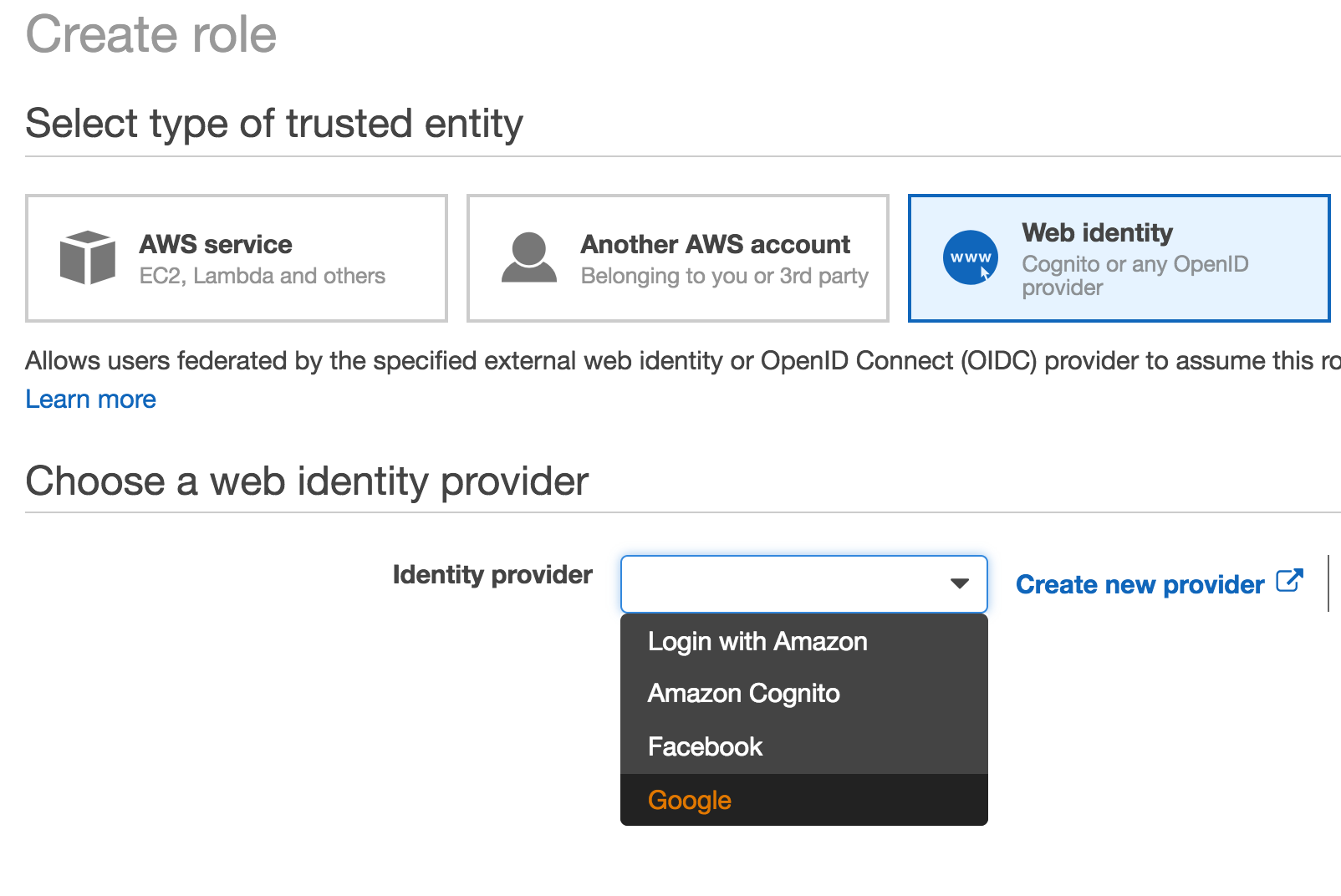Click the 'EC2, Lambda and others' description
The image size is (1341, 896).
(x=262, y=276)
